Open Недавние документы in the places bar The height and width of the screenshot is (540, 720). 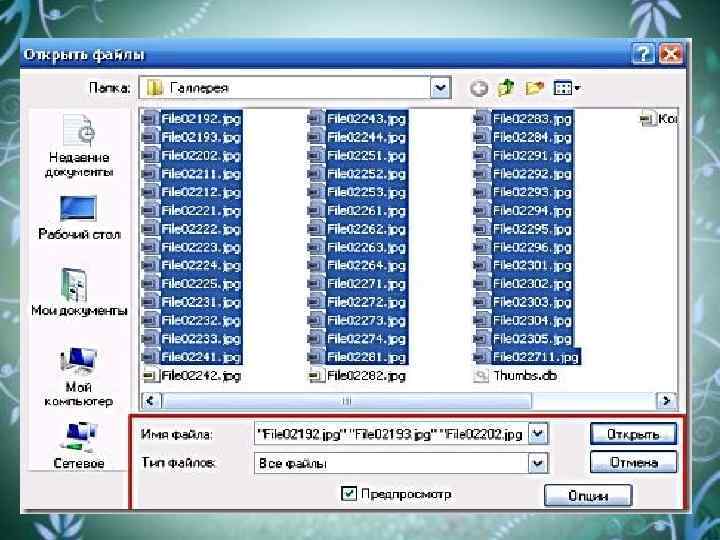pos(79,146)
